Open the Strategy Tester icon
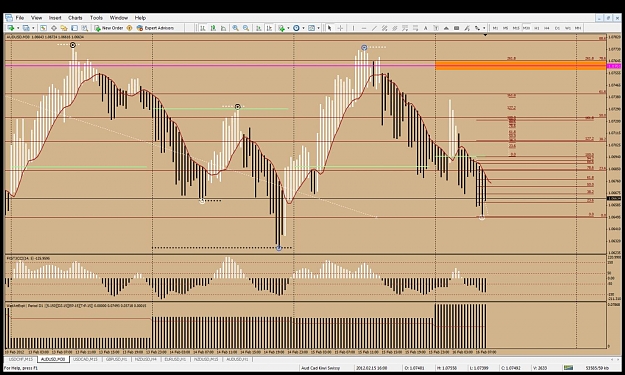The height and width of the screenshot is (375, 625). pos(85,28)
